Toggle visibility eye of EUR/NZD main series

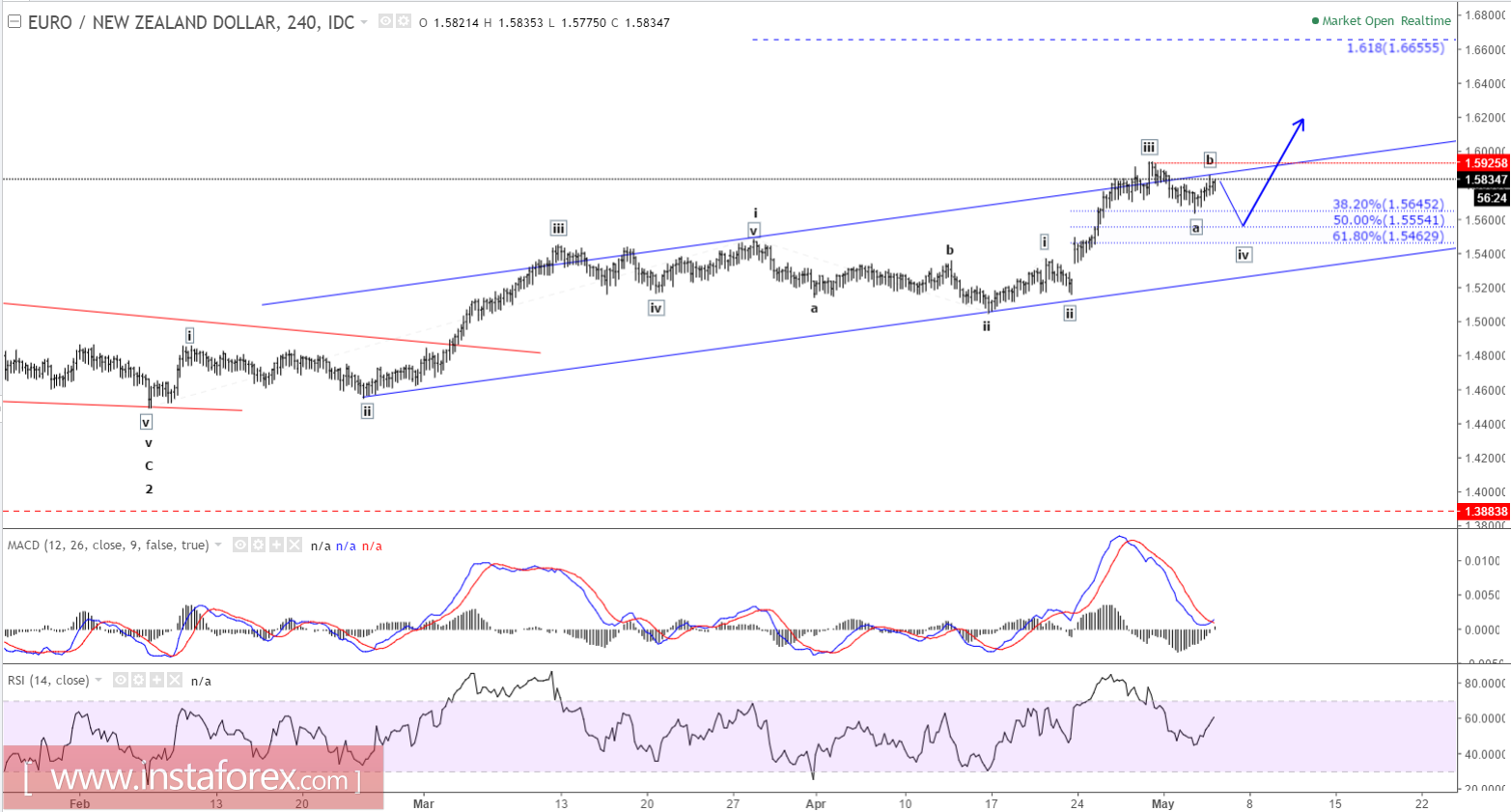pyautogui.click(x=386, y=21)
